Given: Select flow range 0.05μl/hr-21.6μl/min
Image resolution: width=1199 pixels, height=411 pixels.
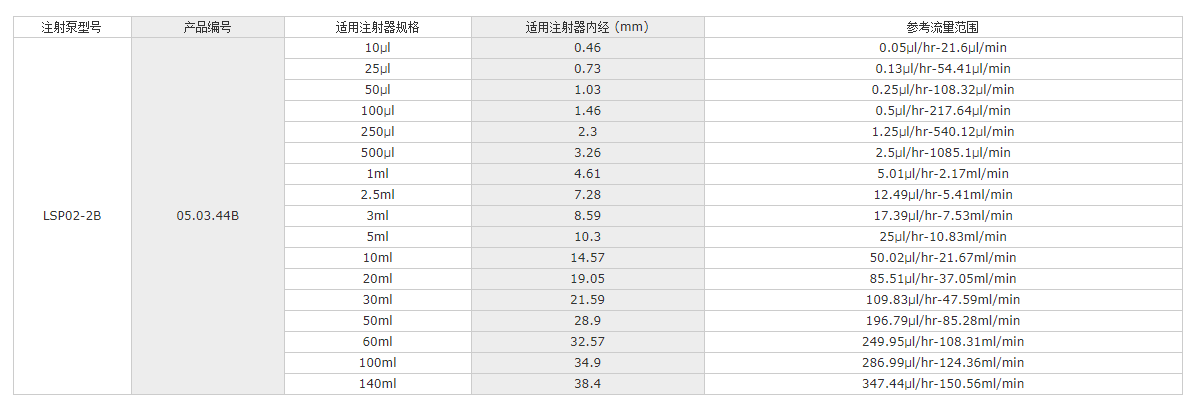Looking at the screenshot, I should point(945,48).
